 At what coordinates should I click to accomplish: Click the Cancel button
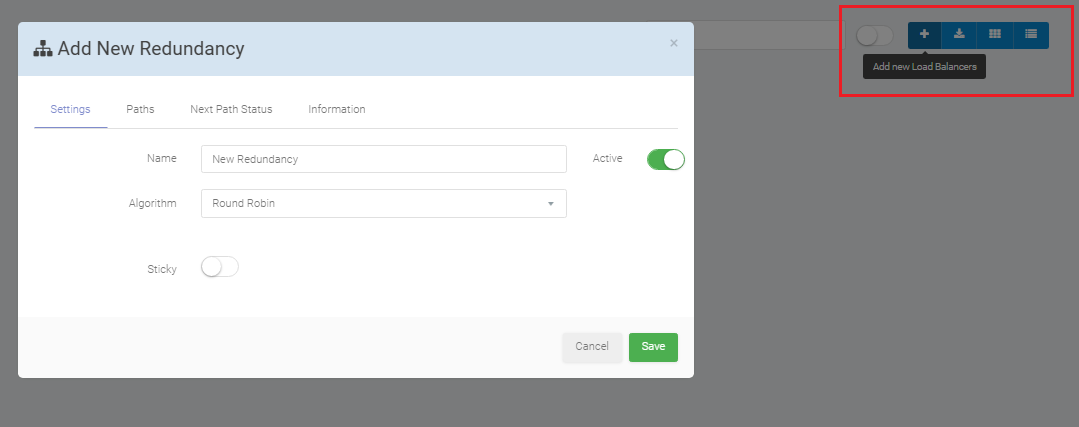click(592, 347)
